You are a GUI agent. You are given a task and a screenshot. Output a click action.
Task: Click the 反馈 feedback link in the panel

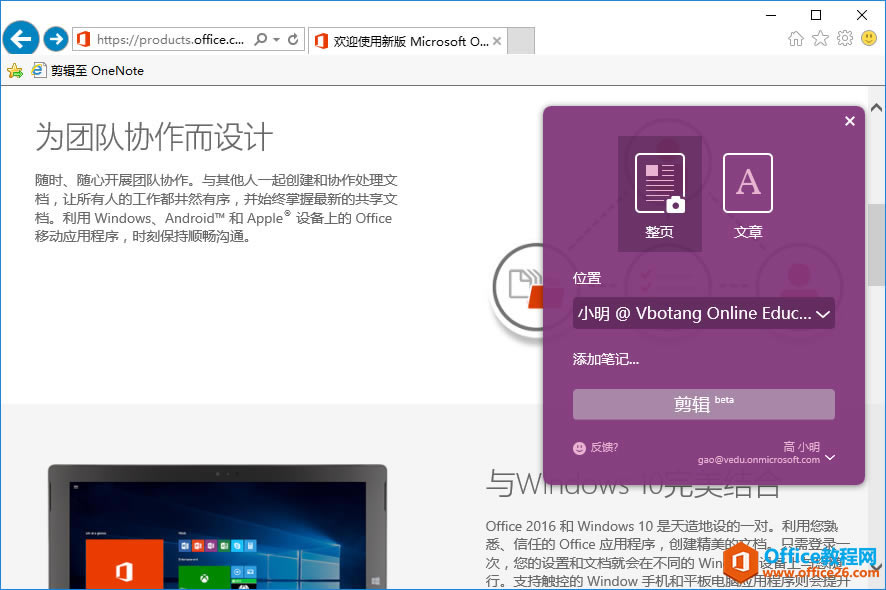(601, 448)
